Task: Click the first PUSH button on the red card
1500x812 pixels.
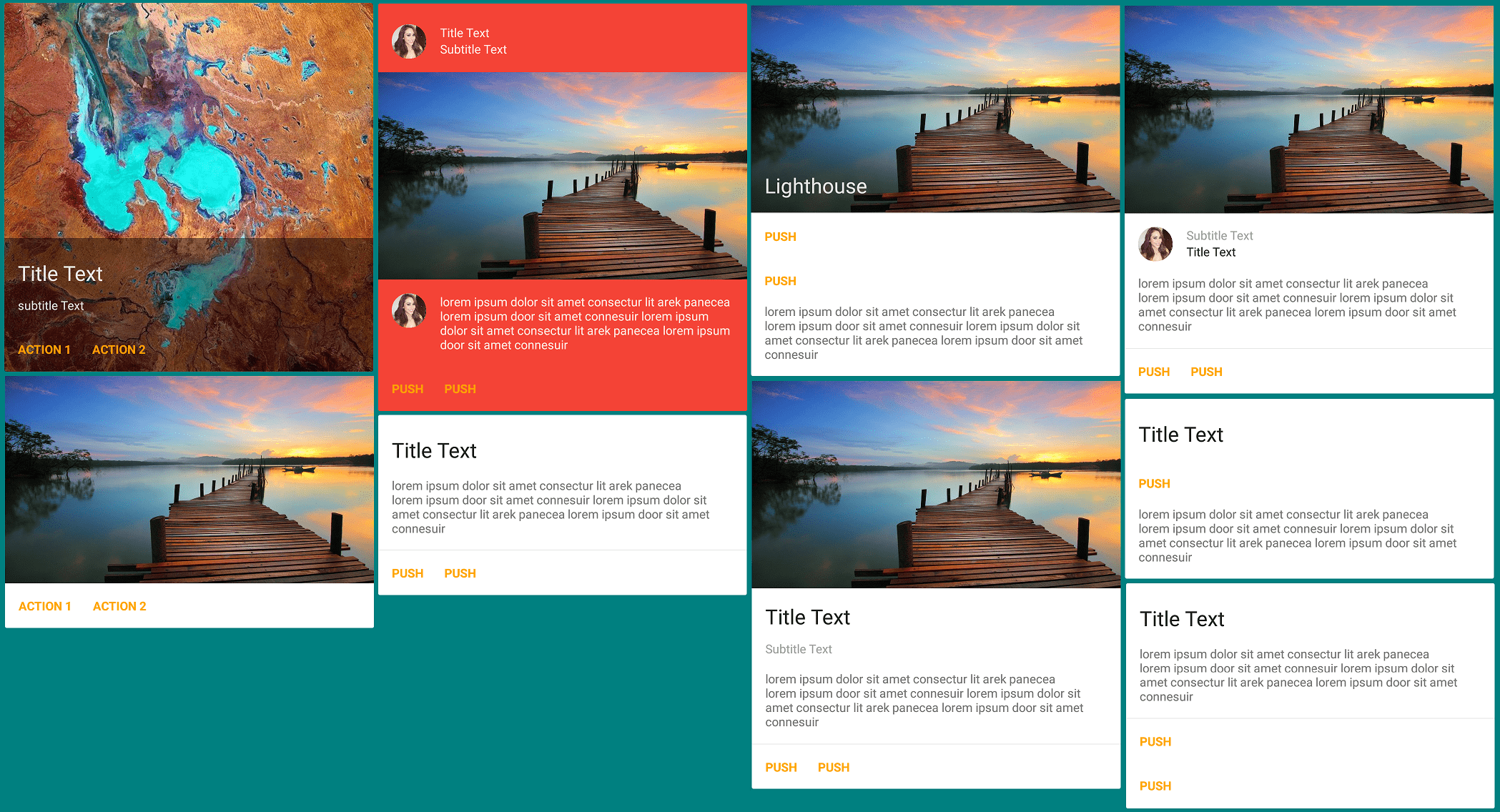Action: click(x=408, y=389)
